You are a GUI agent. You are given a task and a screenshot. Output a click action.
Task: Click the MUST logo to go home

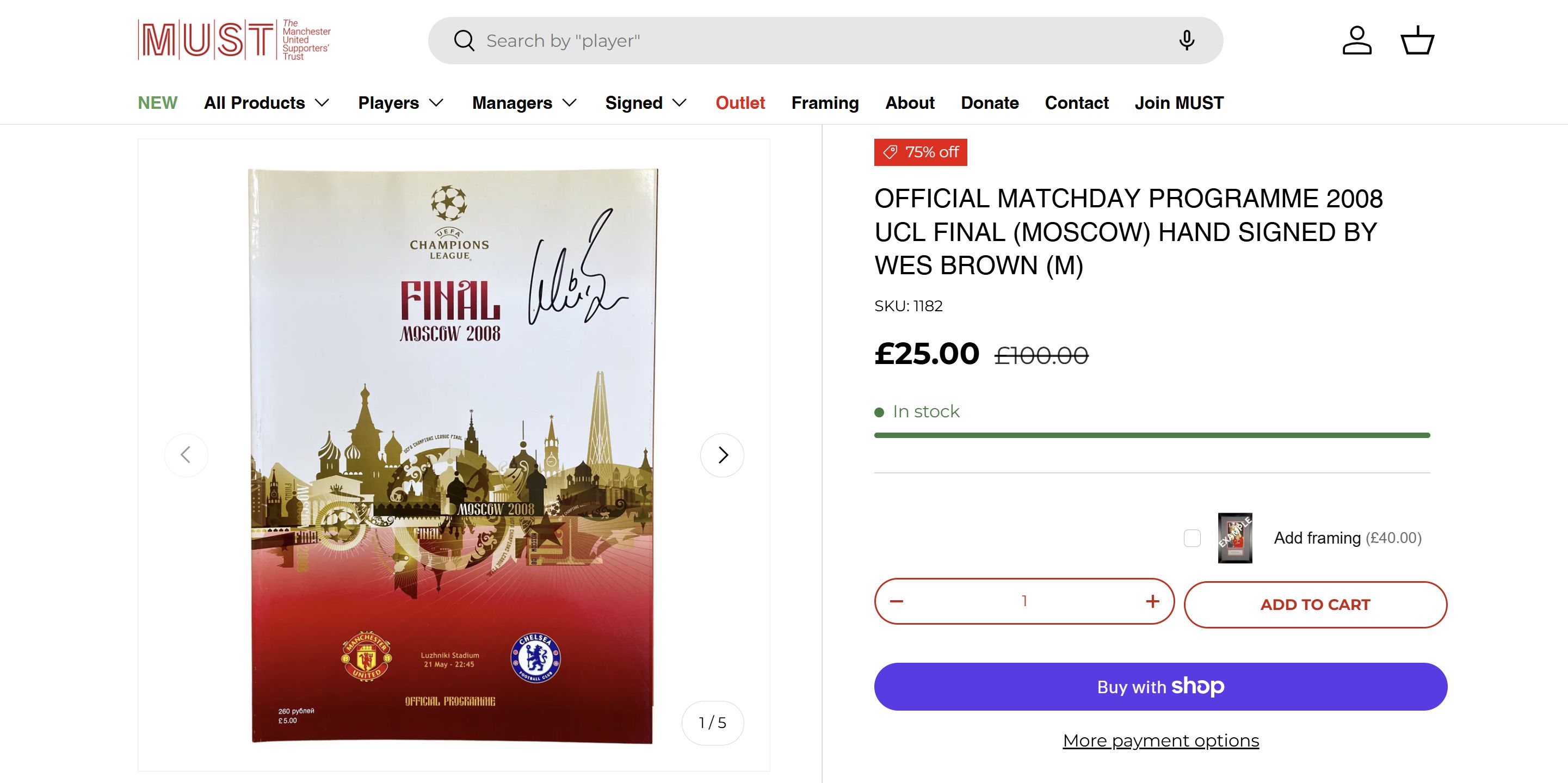[x=234, y=40]
